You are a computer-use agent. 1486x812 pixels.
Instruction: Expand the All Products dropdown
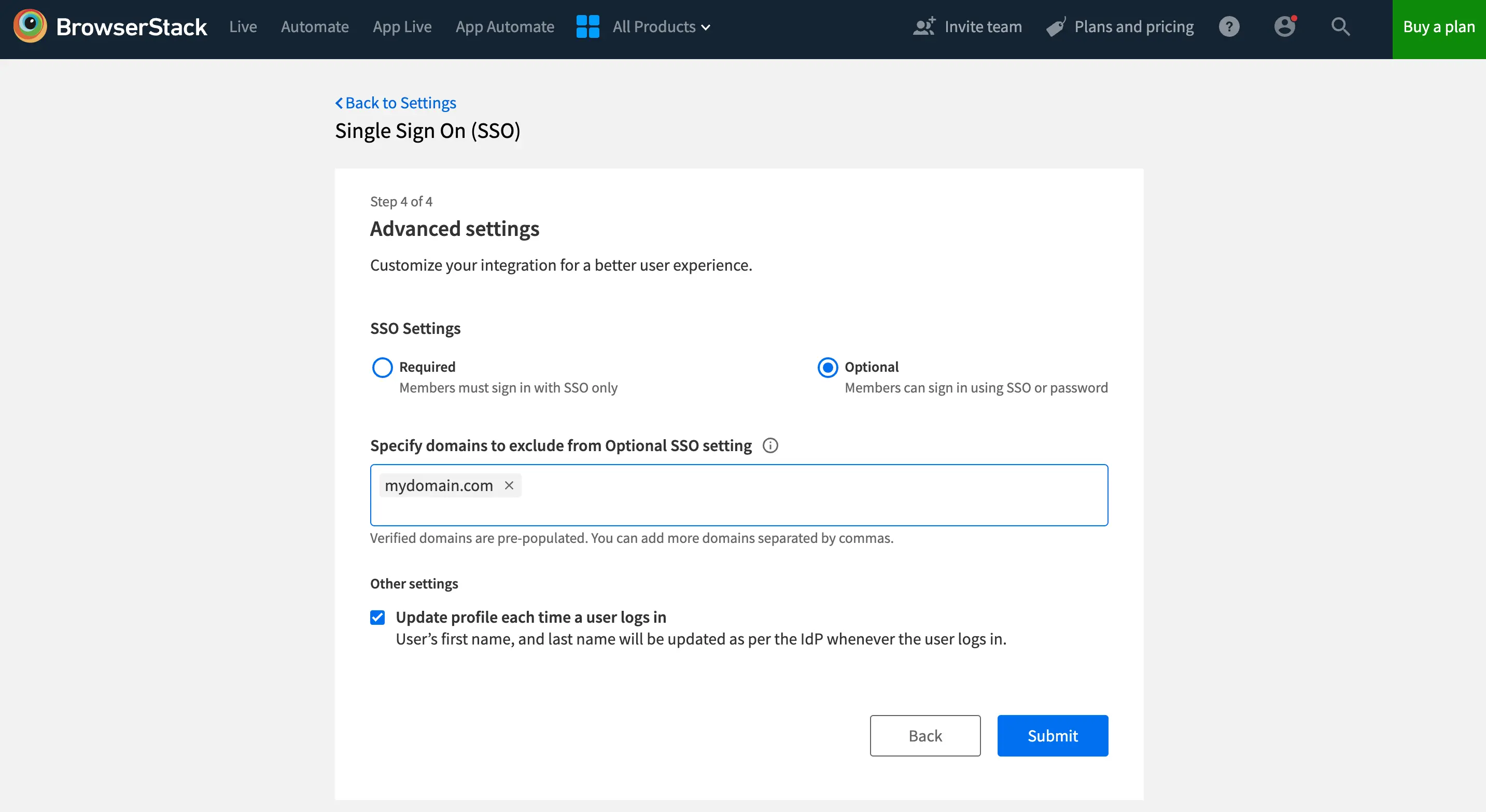(x=661, y=26)
